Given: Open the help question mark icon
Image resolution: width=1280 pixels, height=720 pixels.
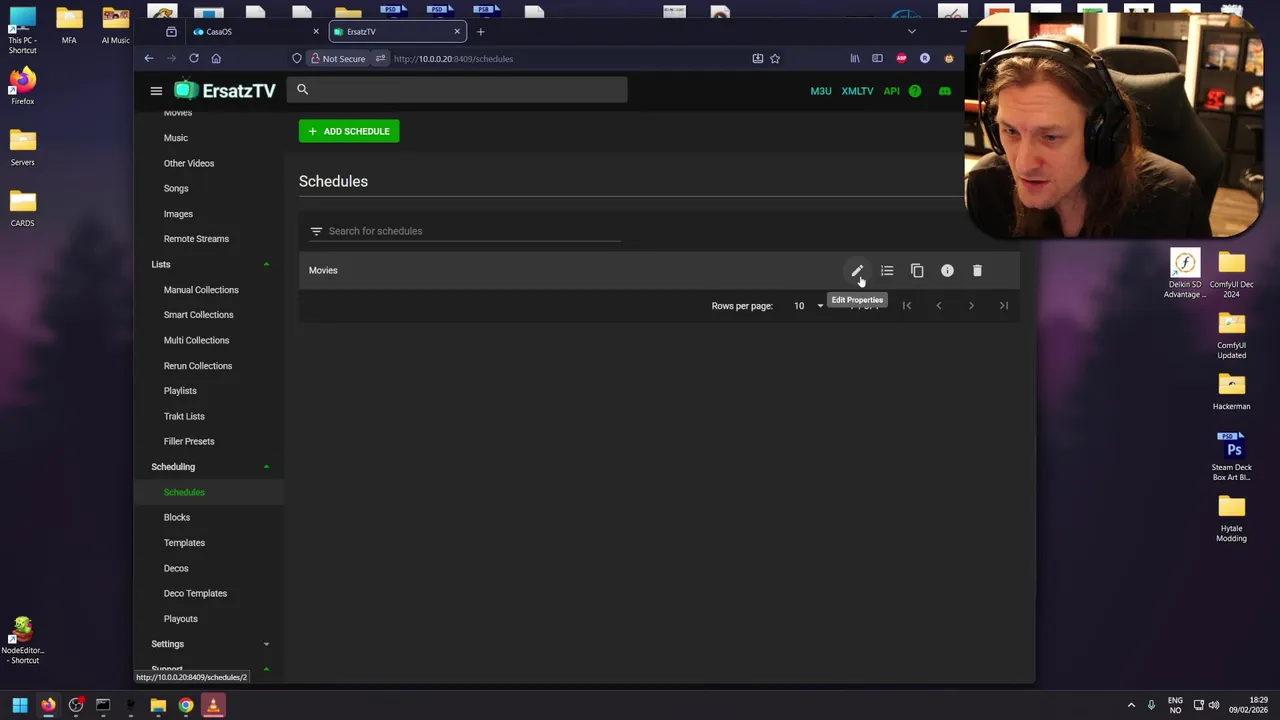Looking at the screenshot, I should point(915,91).
